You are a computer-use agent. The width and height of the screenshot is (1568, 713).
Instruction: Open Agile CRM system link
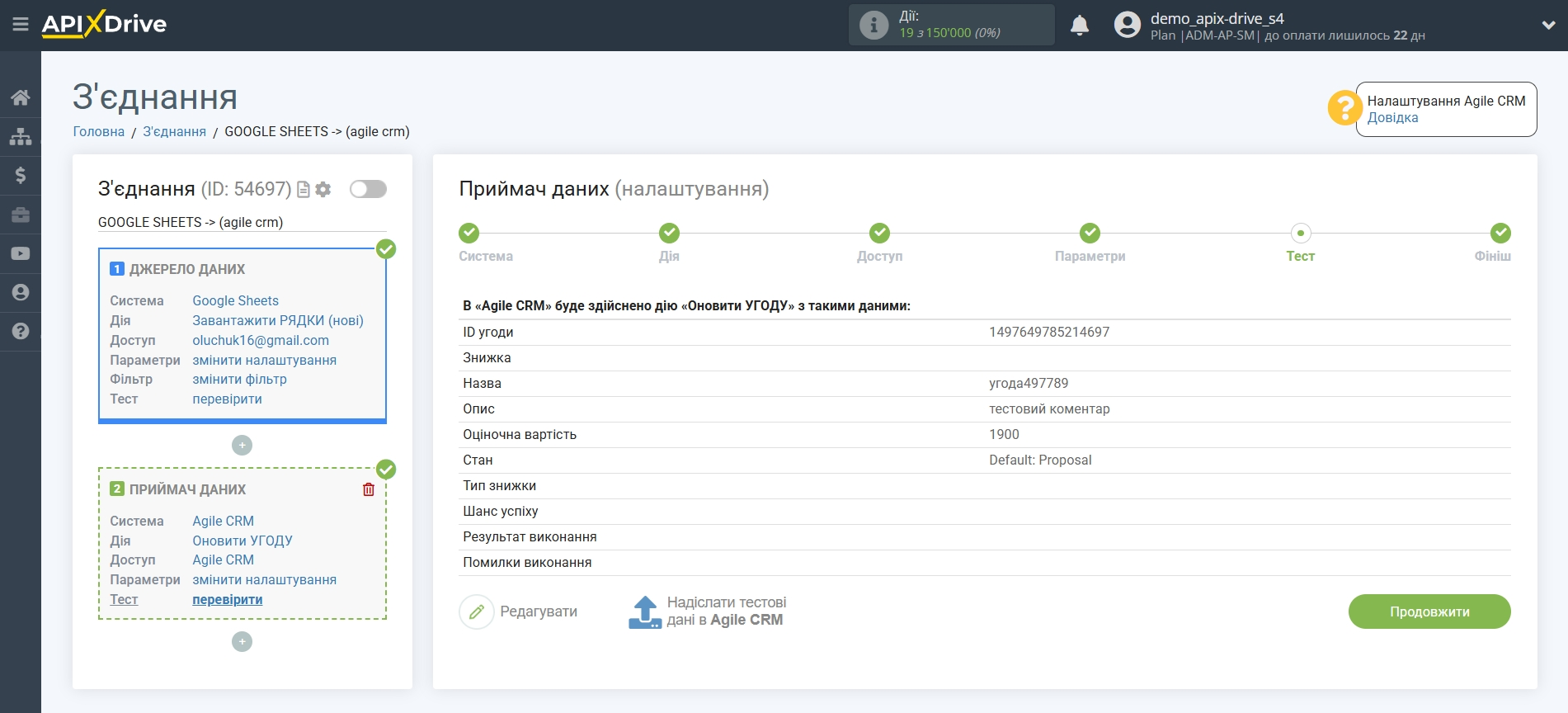[x=223, y=521]
